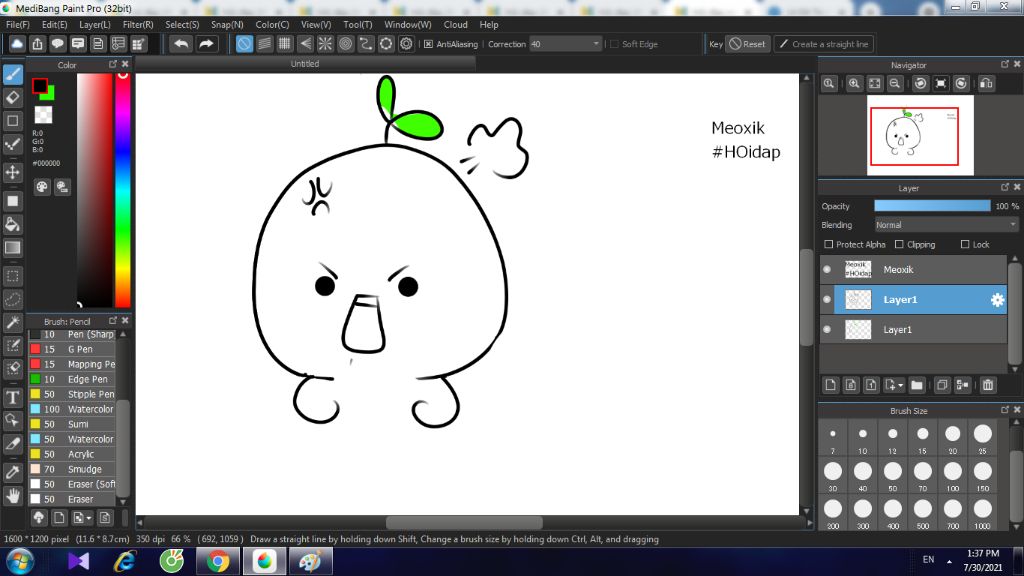Open snap settings gear

pos(406,44)
